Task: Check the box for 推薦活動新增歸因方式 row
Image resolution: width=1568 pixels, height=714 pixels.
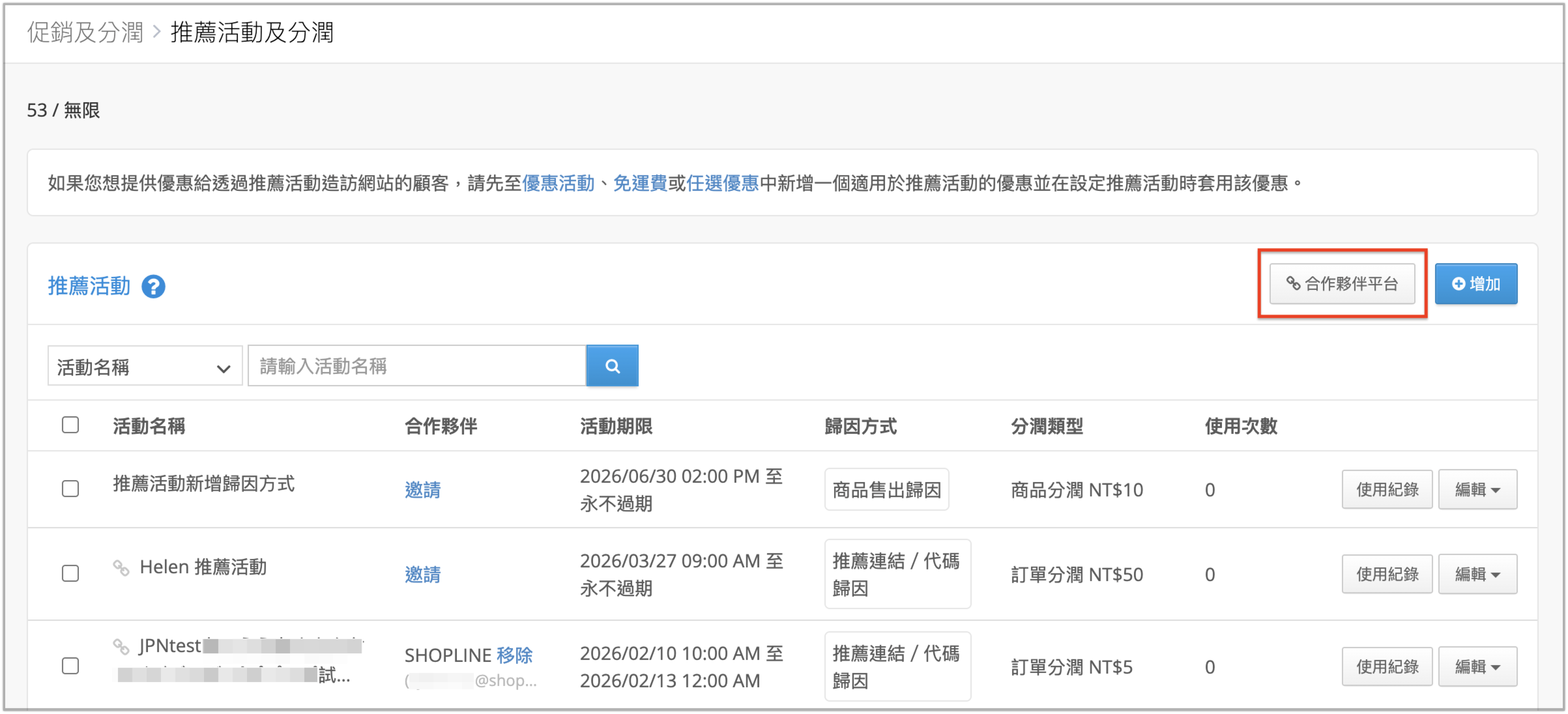Action: click(x=71, y=489)
